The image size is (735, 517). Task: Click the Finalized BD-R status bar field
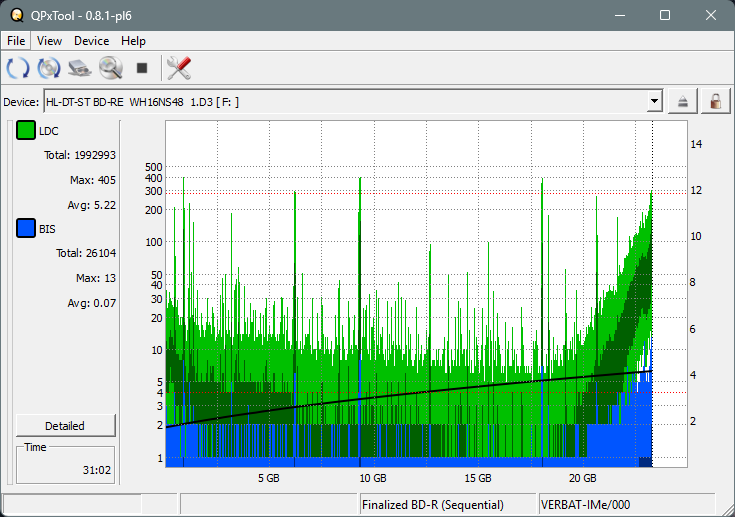tap(447, 504)
